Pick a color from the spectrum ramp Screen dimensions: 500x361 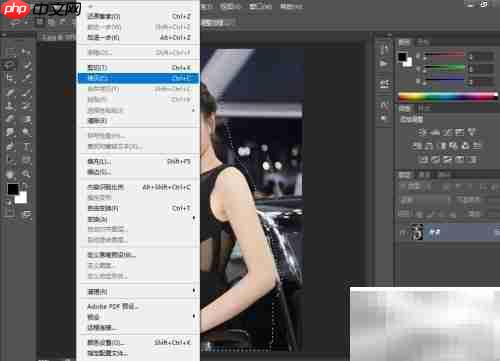(448, 96)
